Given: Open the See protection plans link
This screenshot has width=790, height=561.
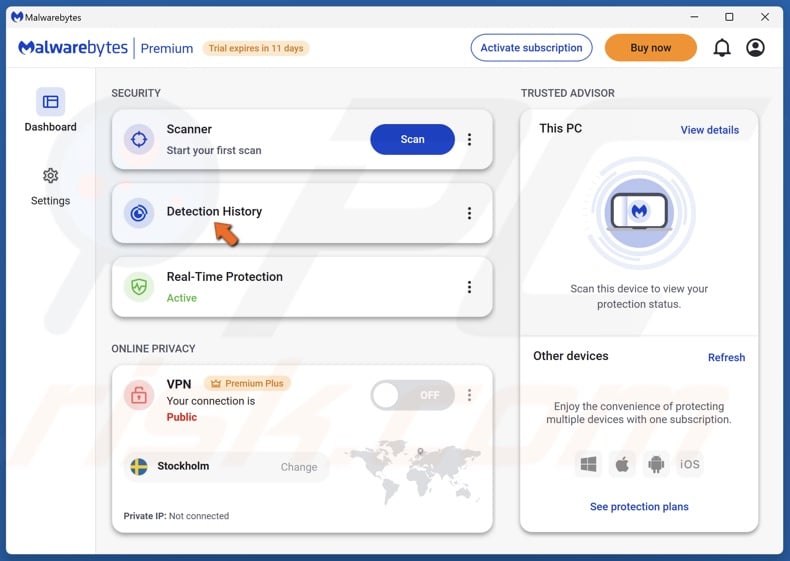Looking at the screenshot, I should [x=639, y=507].
